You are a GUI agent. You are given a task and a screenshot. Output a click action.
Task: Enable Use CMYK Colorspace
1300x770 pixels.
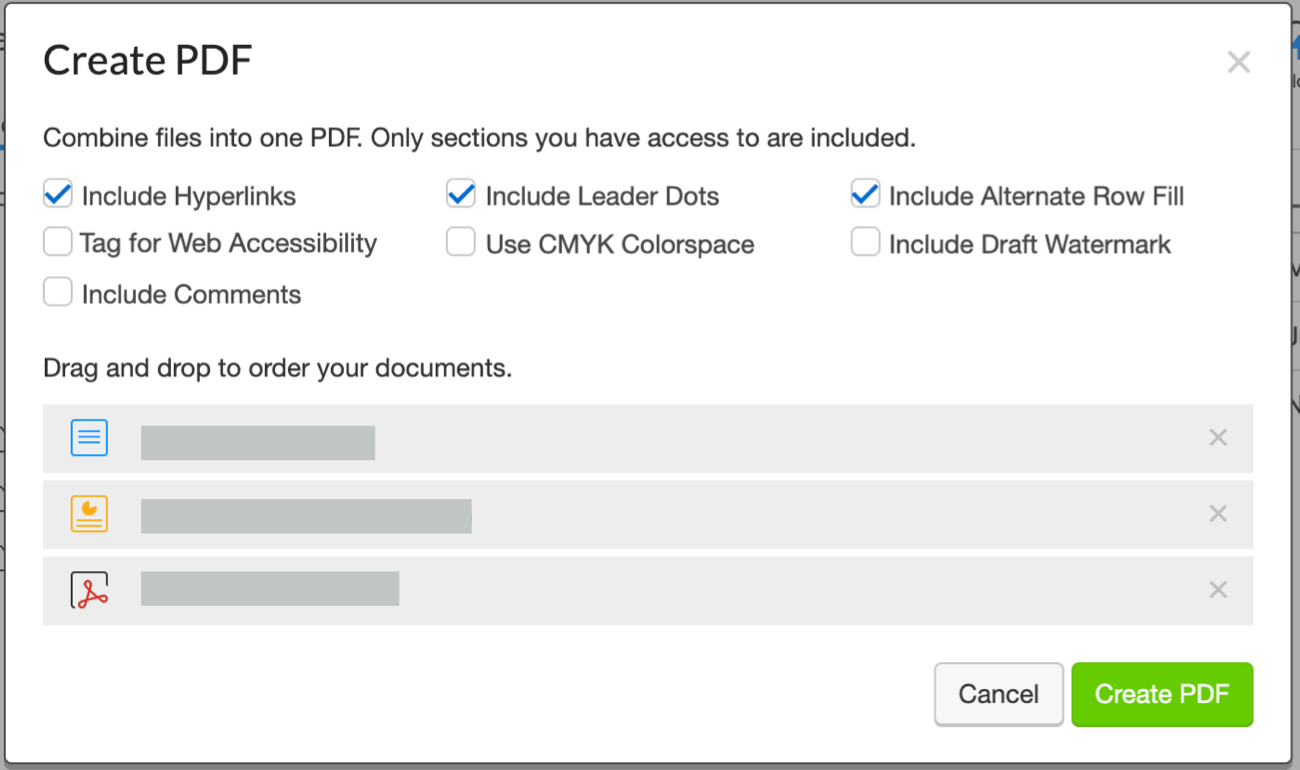click(461, 243)
